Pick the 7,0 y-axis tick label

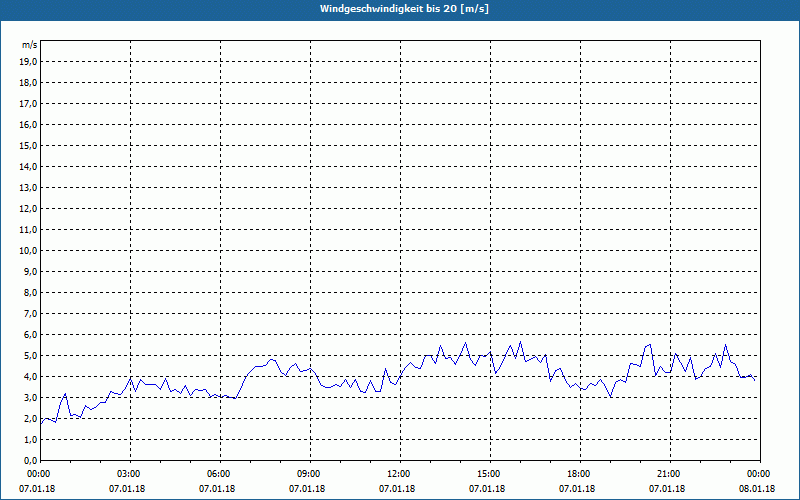click(x=31, y=314)
